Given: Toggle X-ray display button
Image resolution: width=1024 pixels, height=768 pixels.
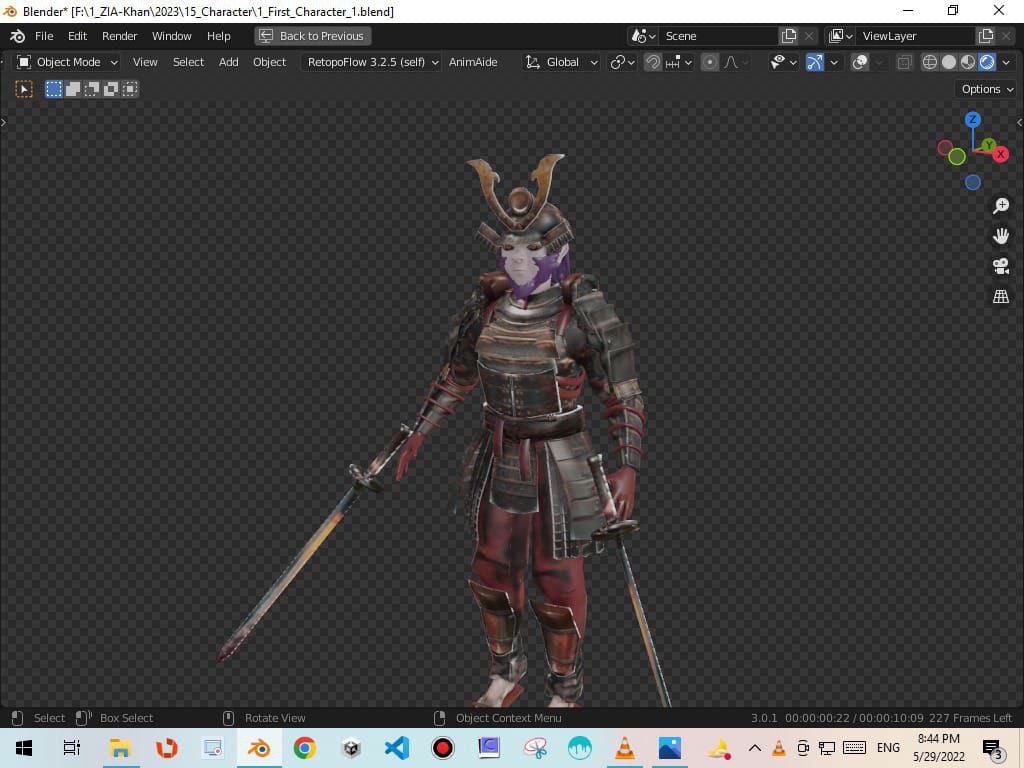Looking at the screenshot, I should [904, 62].
